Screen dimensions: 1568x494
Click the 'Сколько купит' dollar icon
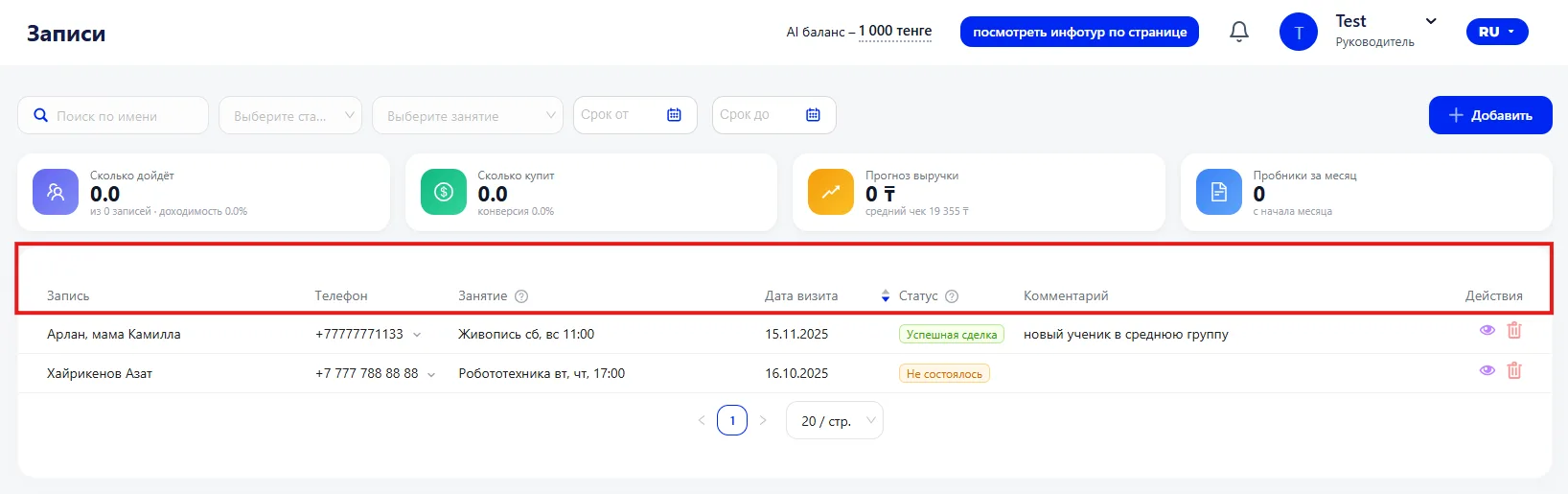pyautogui.click(x=444, y=192)
